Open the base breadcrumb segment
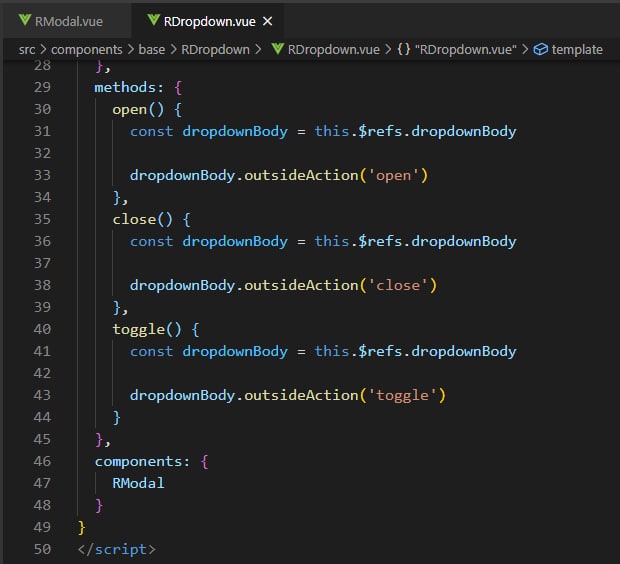The height and width of the screenshot is (564, 620). tap(151, 49)
